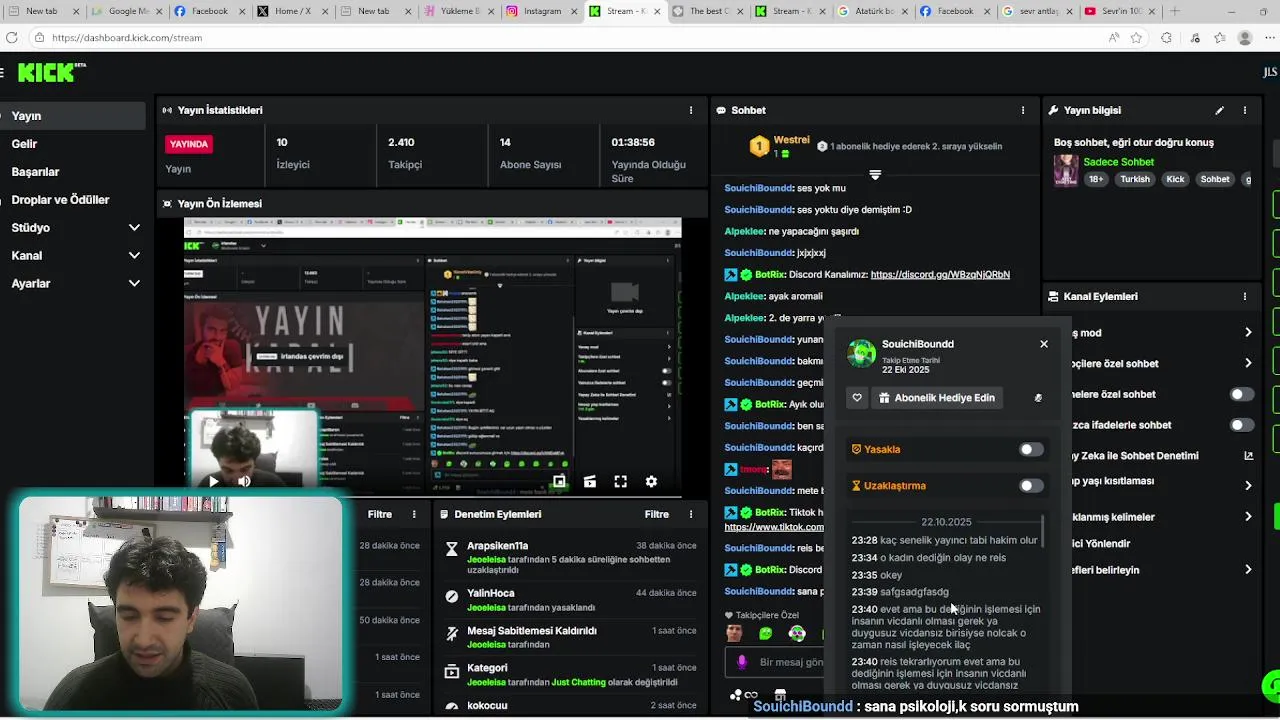Open 'yaşı kısıtlaması' chevron
Viewport: 1280px width, 720px height.
click(1248, 486)
